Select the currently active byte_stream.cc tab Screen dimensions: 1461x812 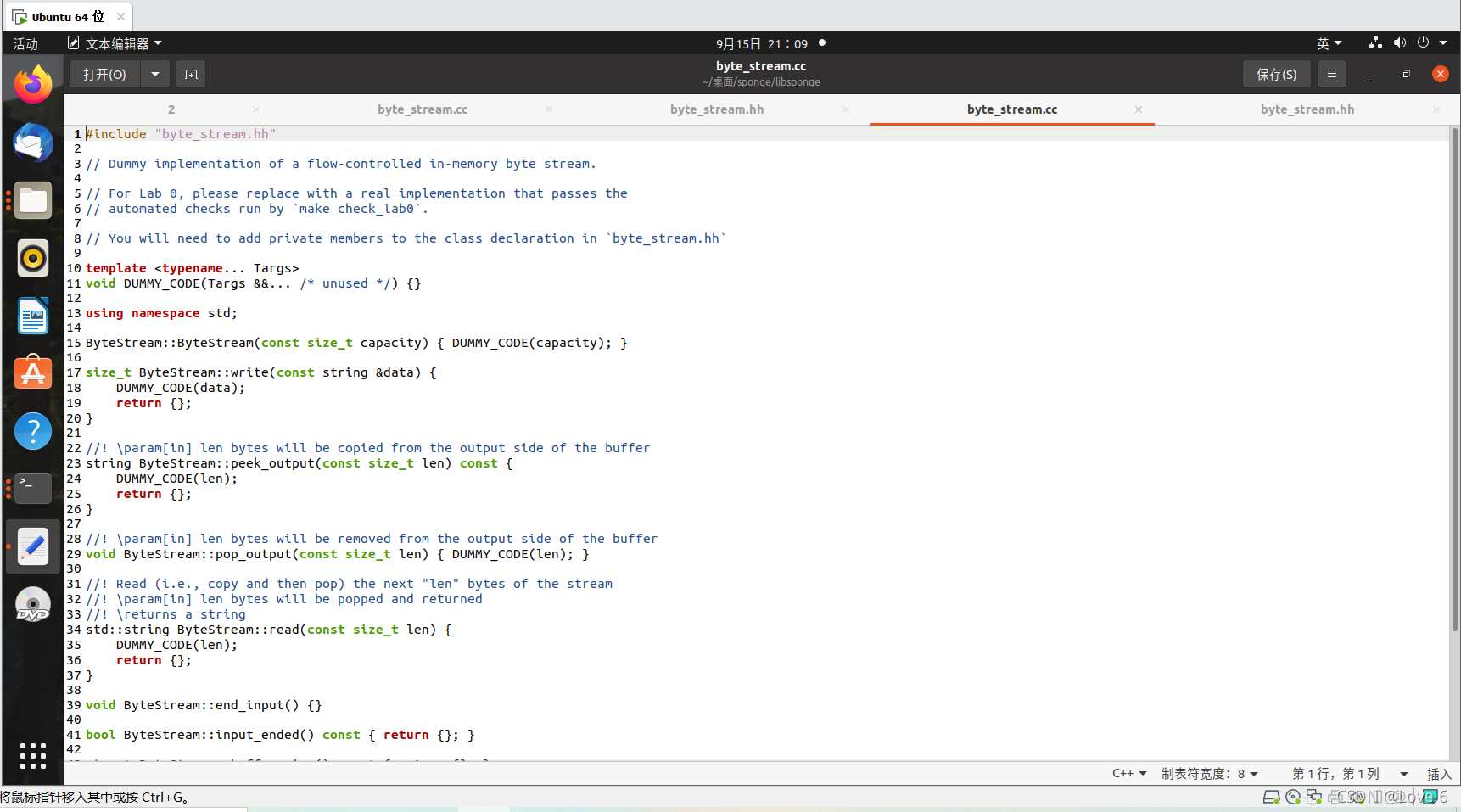click(1012, 109)
